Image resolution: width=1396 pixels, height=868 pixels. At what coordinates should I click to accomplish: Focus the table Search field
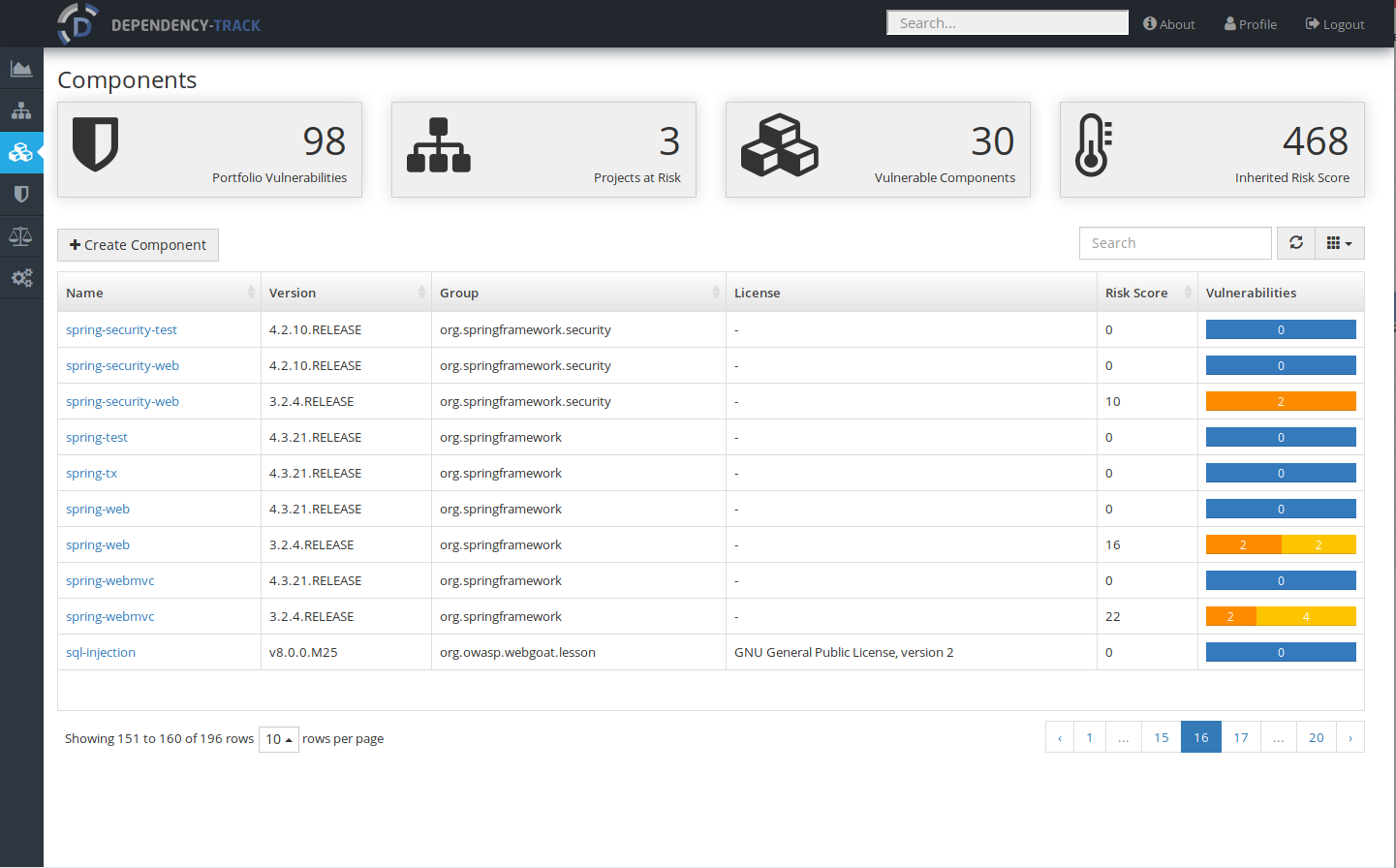[1175, 243]
